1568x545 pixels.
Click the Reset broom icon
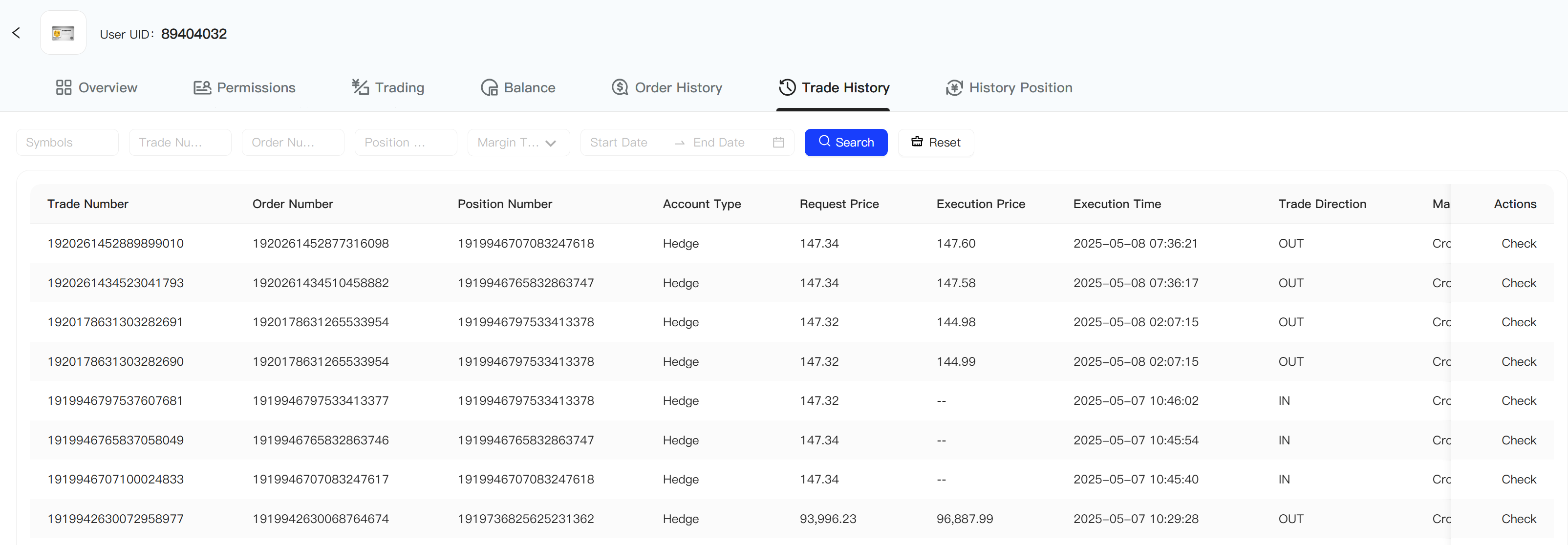tap(917, 142)
